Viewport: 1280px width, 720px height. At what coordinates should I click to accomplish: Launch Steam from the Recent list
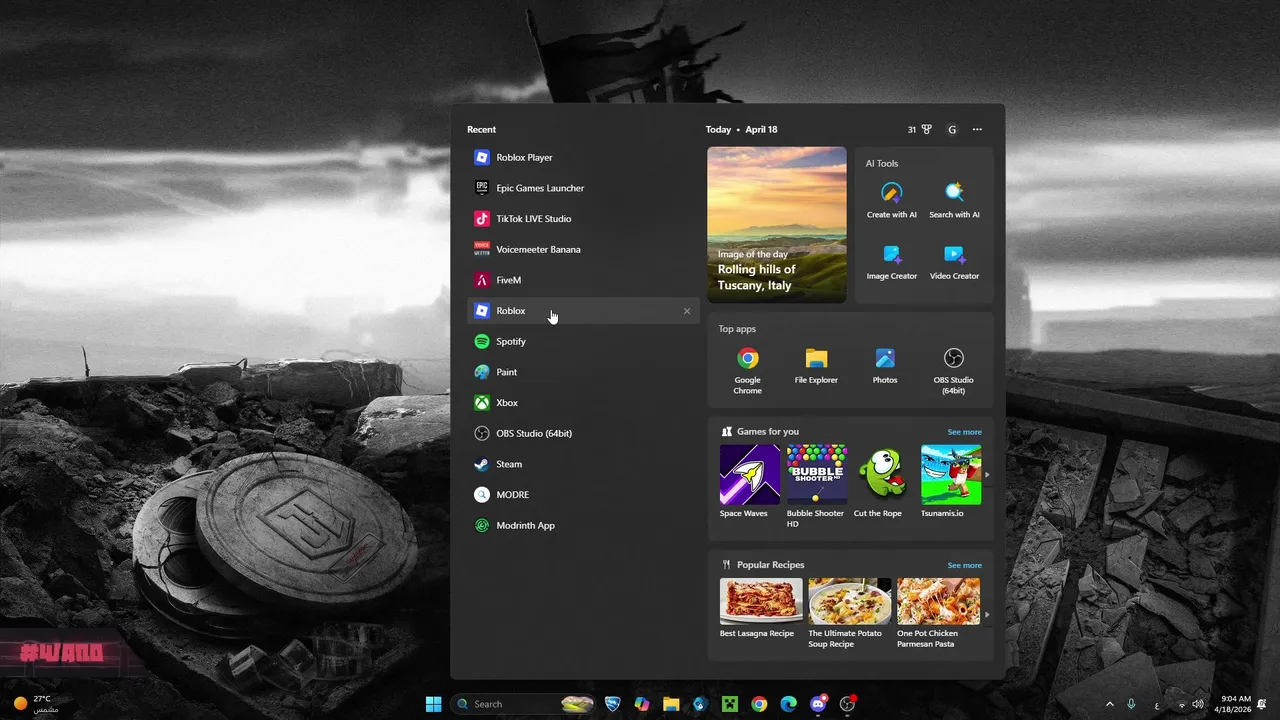click(583, 464)
